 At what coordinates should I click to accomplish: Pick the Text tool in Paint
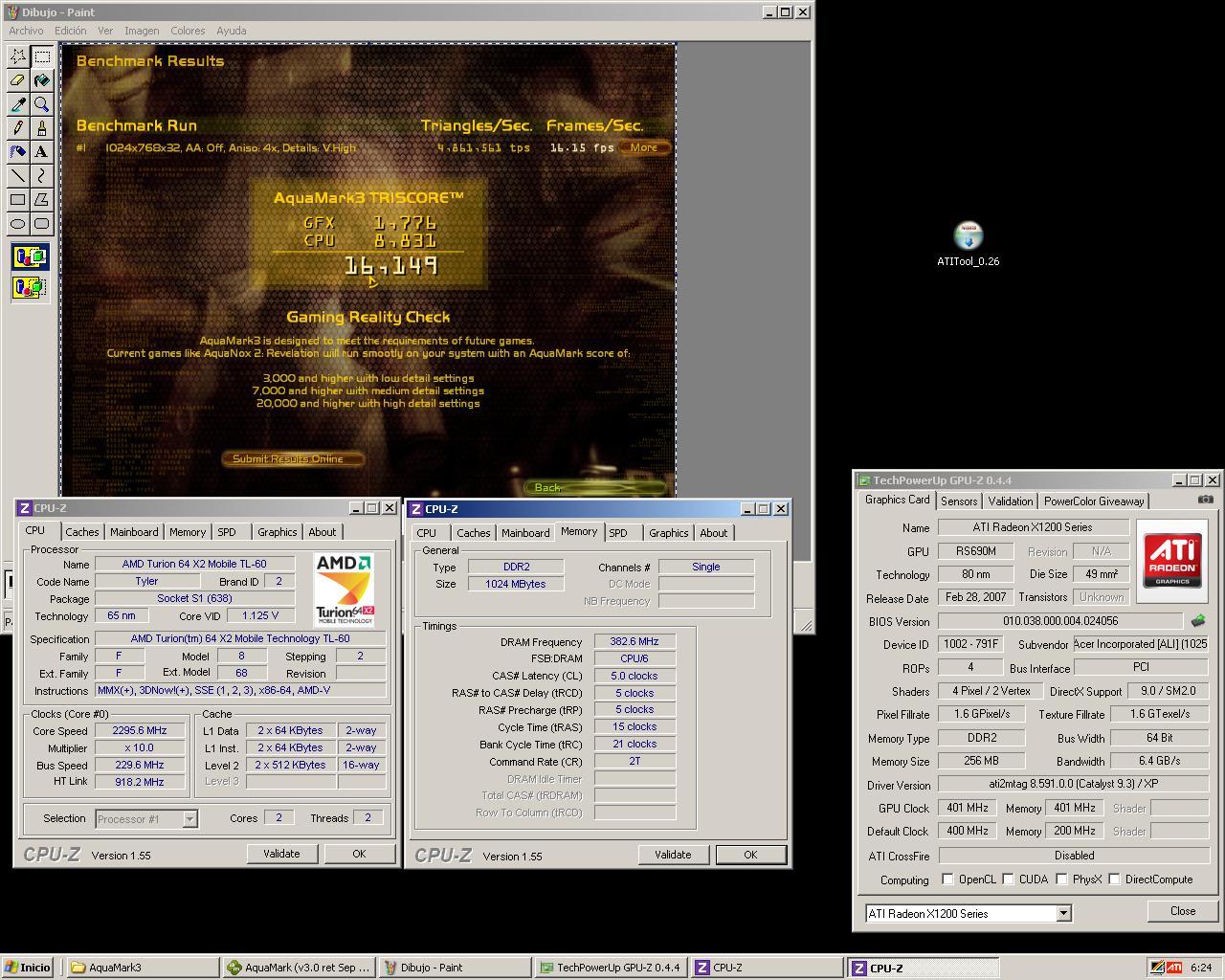pyautogui.click(x=42, y=151)
